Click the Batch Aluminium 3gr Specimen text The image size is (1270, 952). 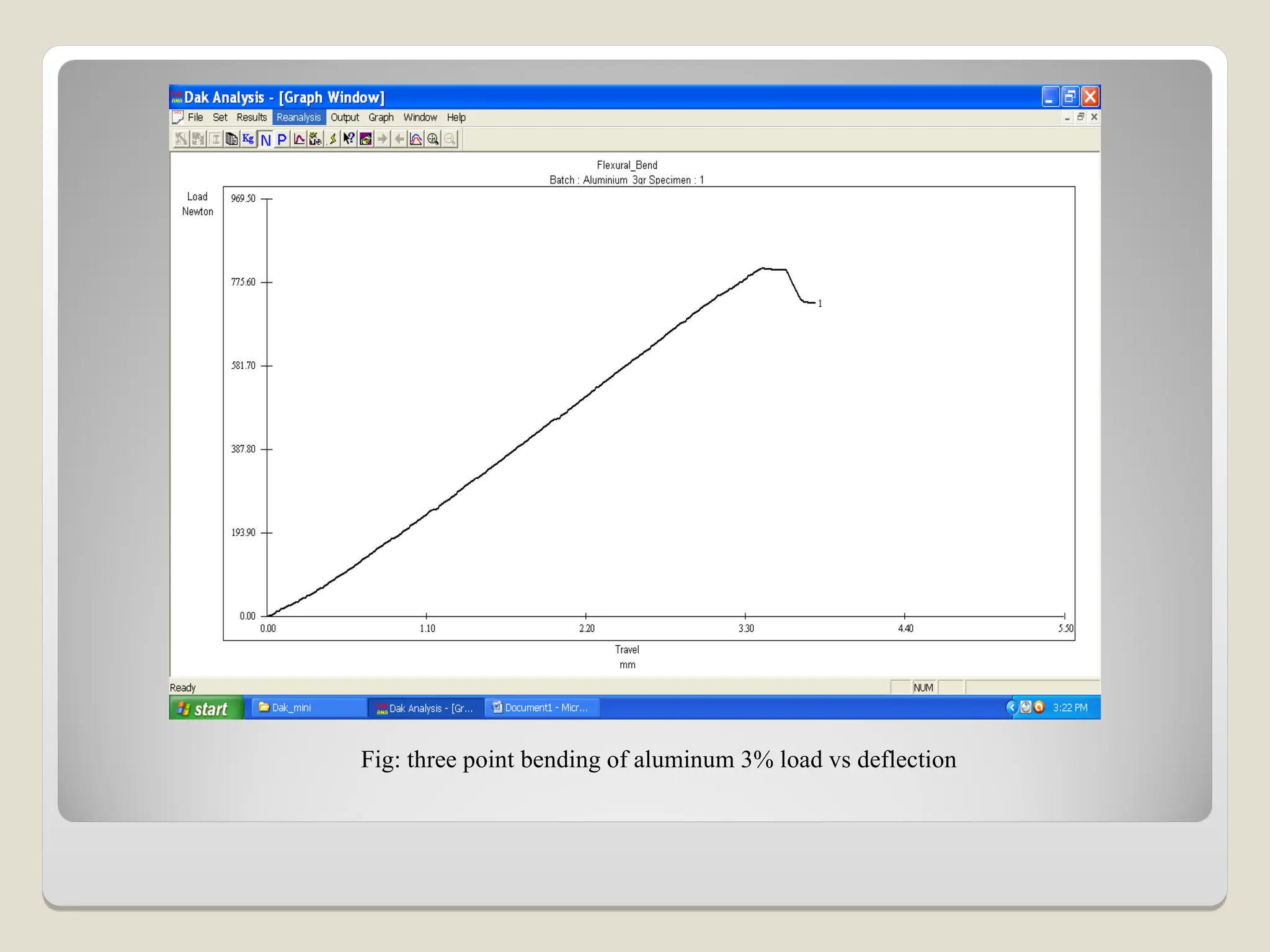click(626, 180)
